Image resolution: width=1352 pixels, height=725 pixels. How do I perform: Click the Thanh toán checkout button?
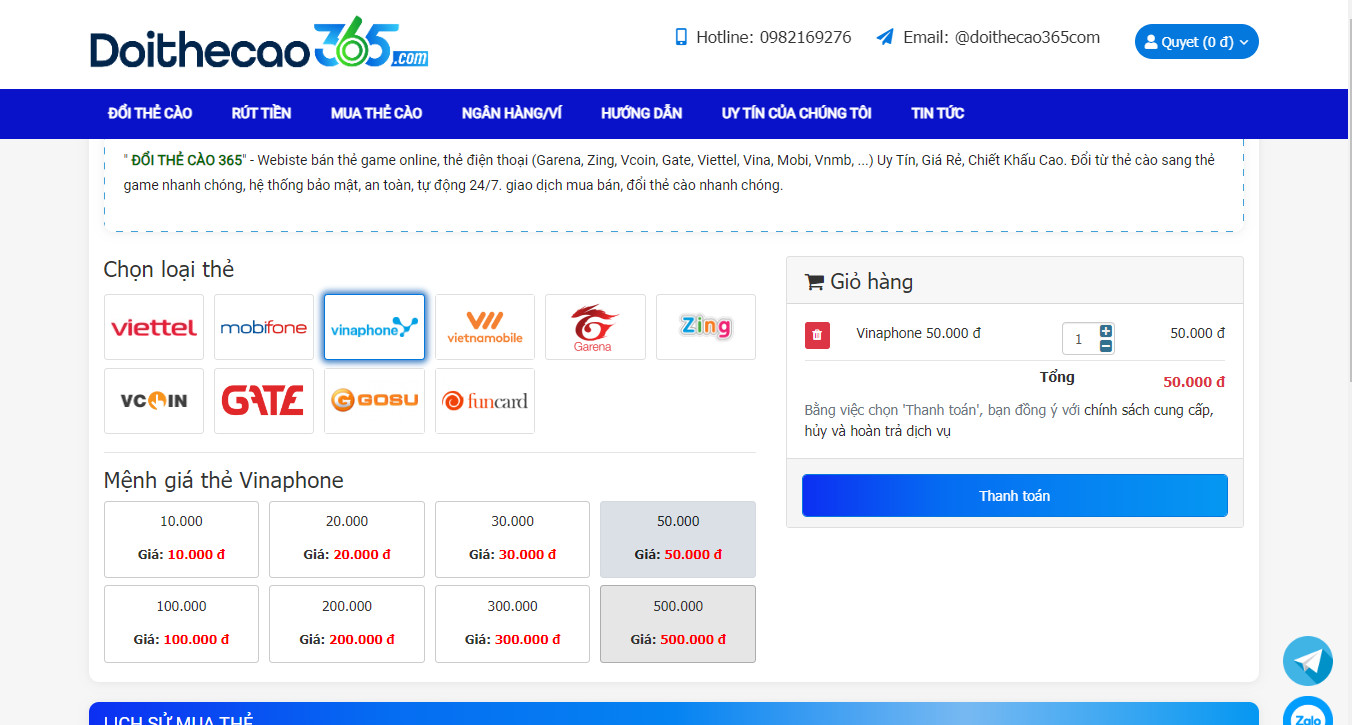point(1014,496)
